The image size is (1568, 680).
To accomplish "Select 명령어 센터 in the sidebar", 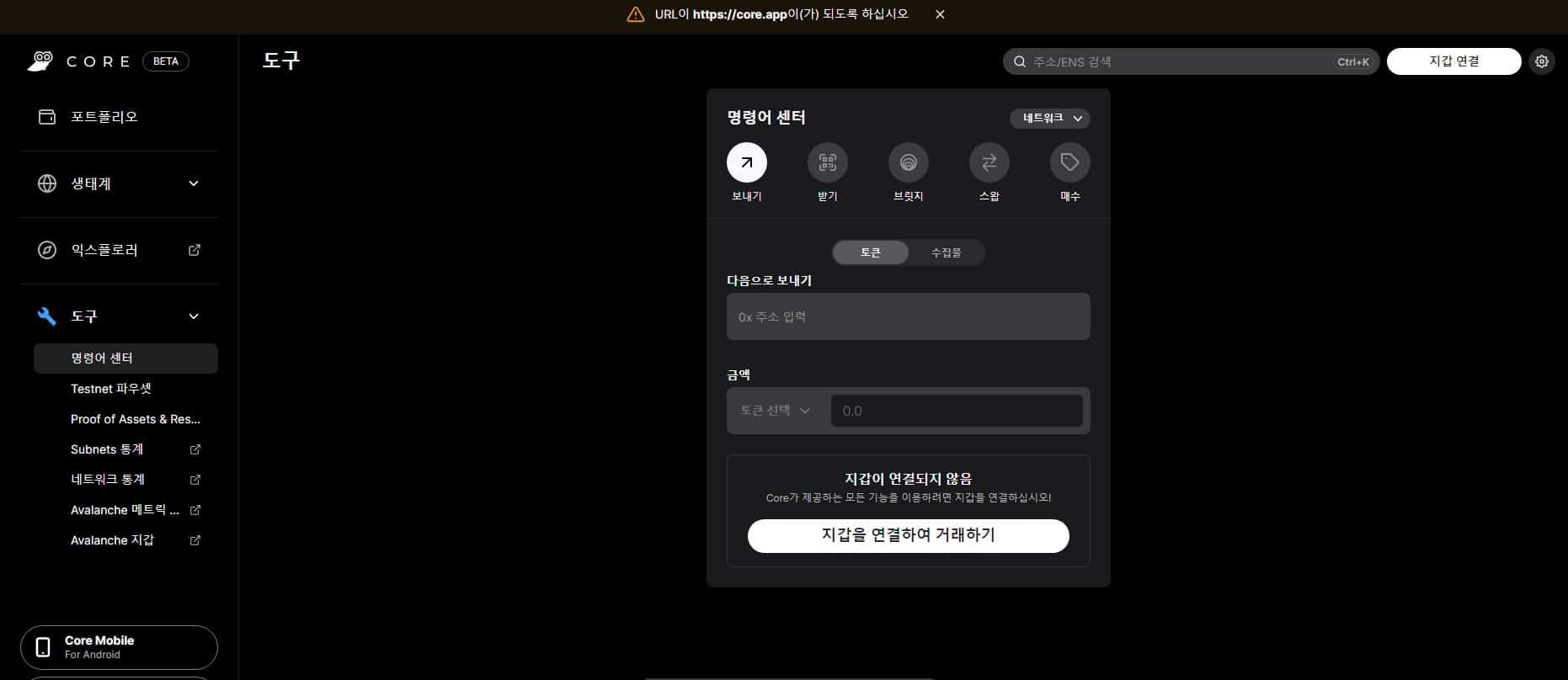I will point(125,358).
